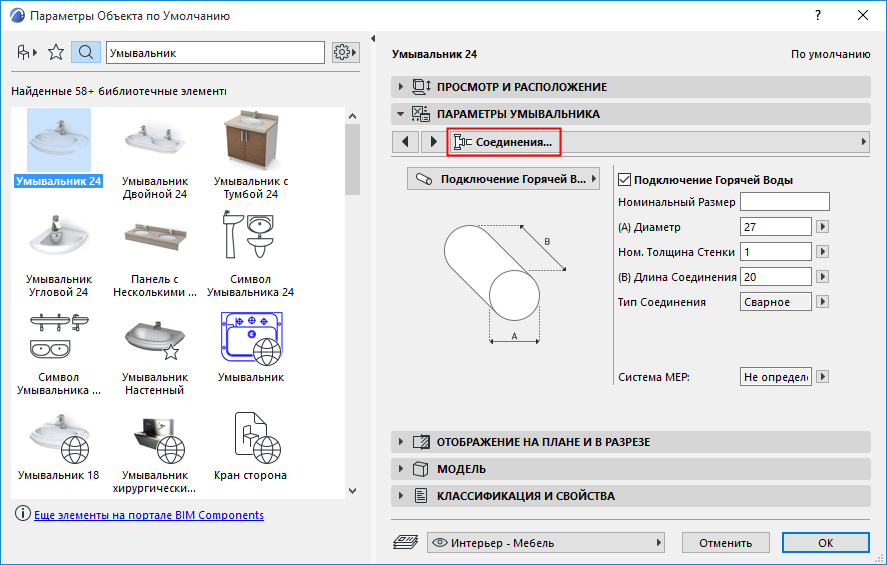Select Символ Умывальника 24 object
Screen dimensions: 887x565
[x=251, y=255]
